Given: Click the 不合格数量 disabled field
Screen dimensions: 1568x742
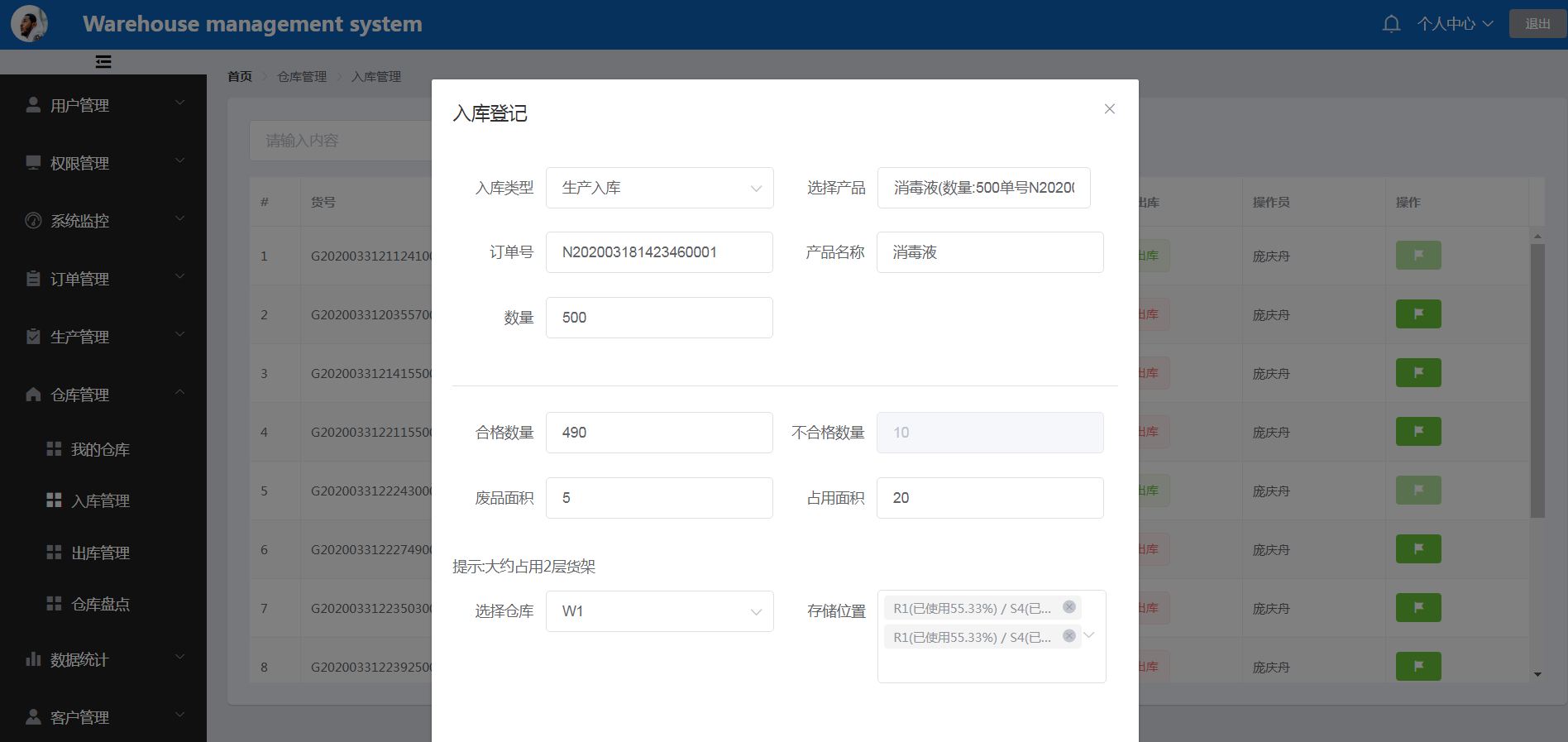Looking at the screenshot, I should [990, 433].
